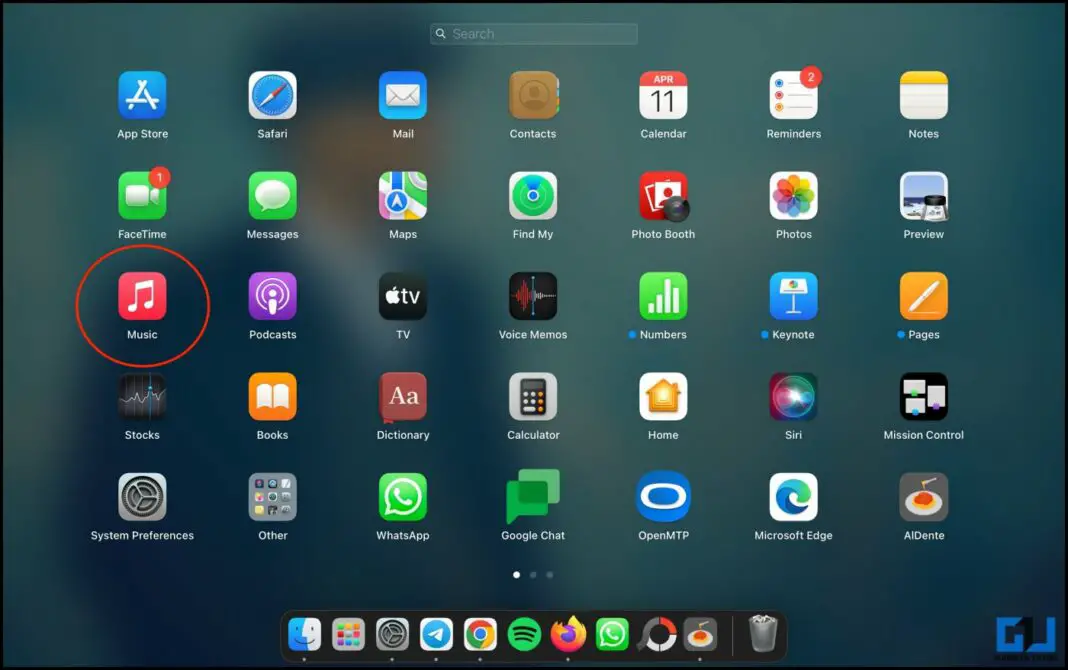Open Google Chat

tap(533, 497)
